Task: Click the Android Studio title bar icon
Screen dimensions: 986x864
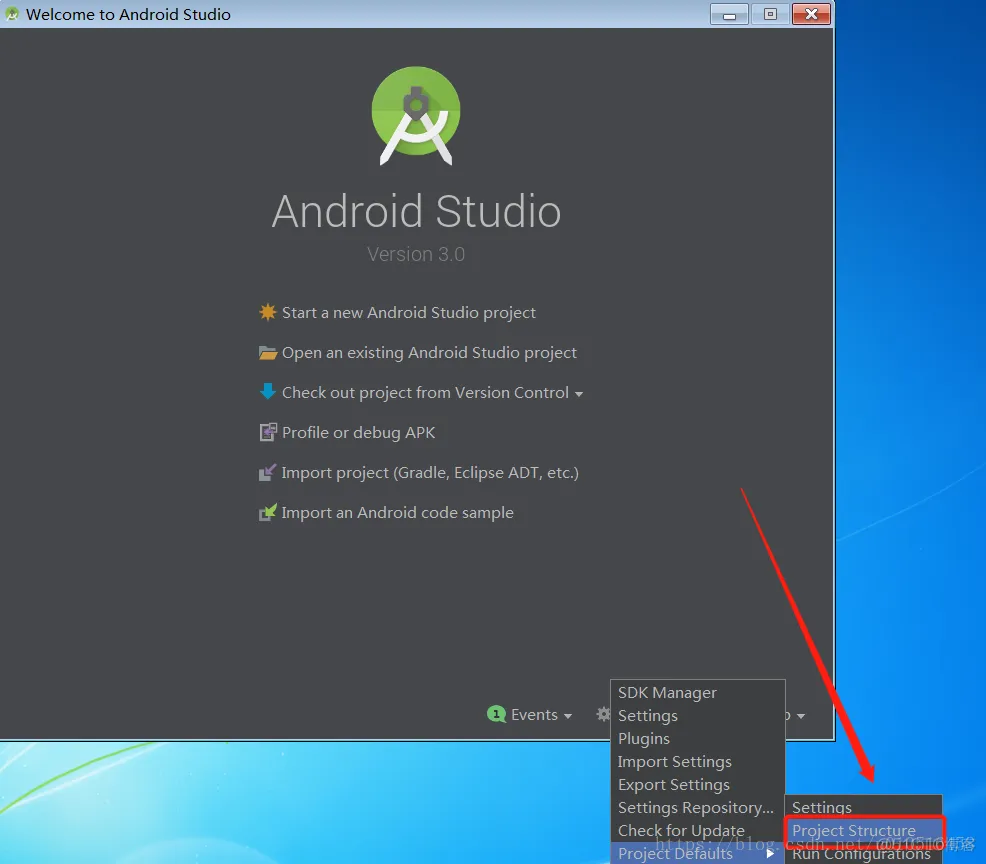Action: tap(11, 14)
